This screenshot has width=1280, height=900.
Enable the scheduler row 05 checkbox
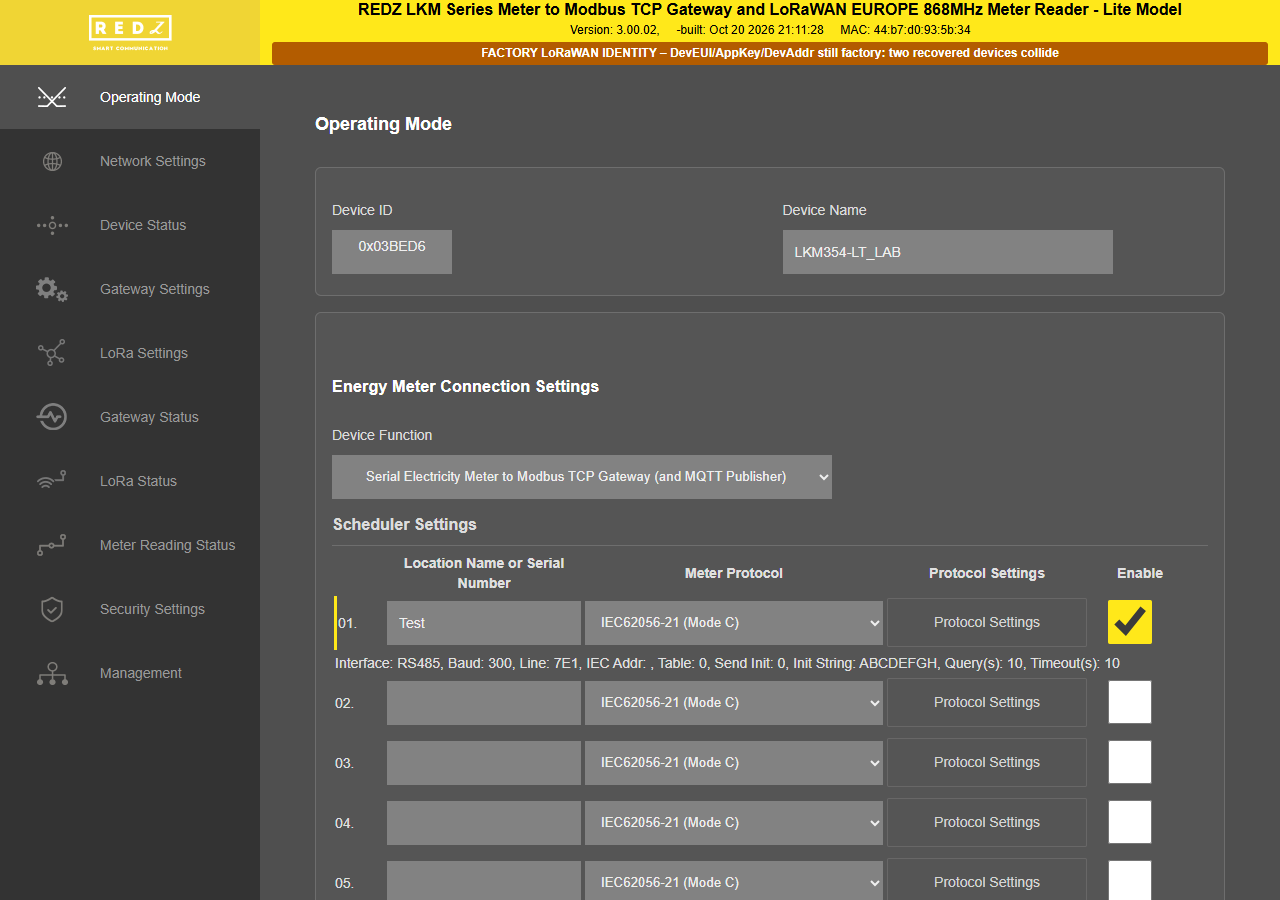[1130, 880]
